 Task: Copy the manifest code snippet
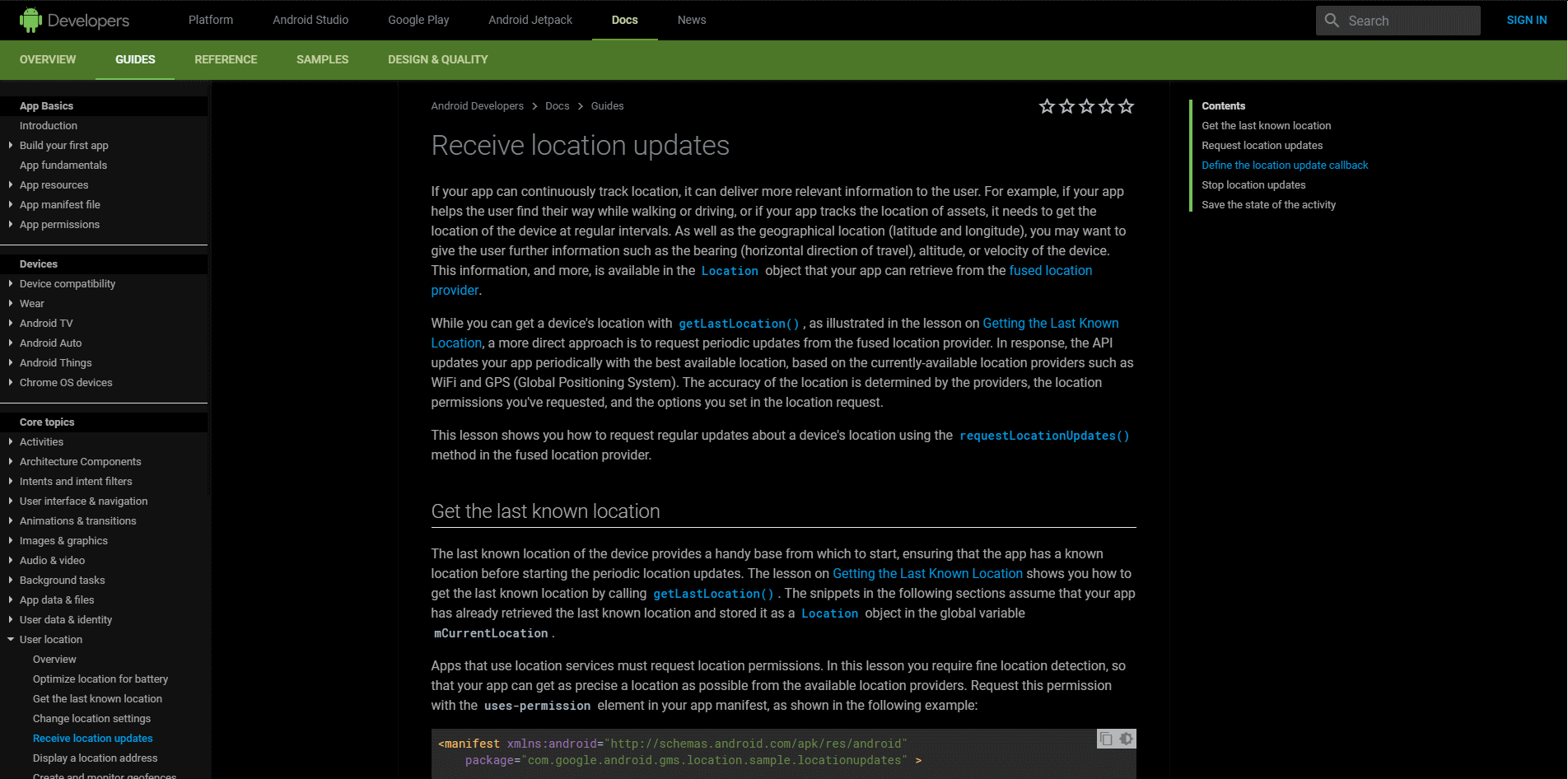1104,739
